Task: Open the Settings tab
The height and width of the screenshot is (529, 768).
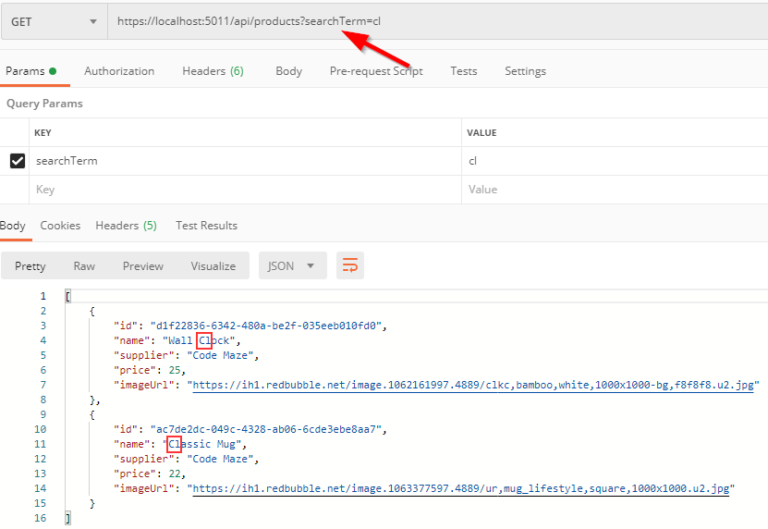Action: coord(525,71)
